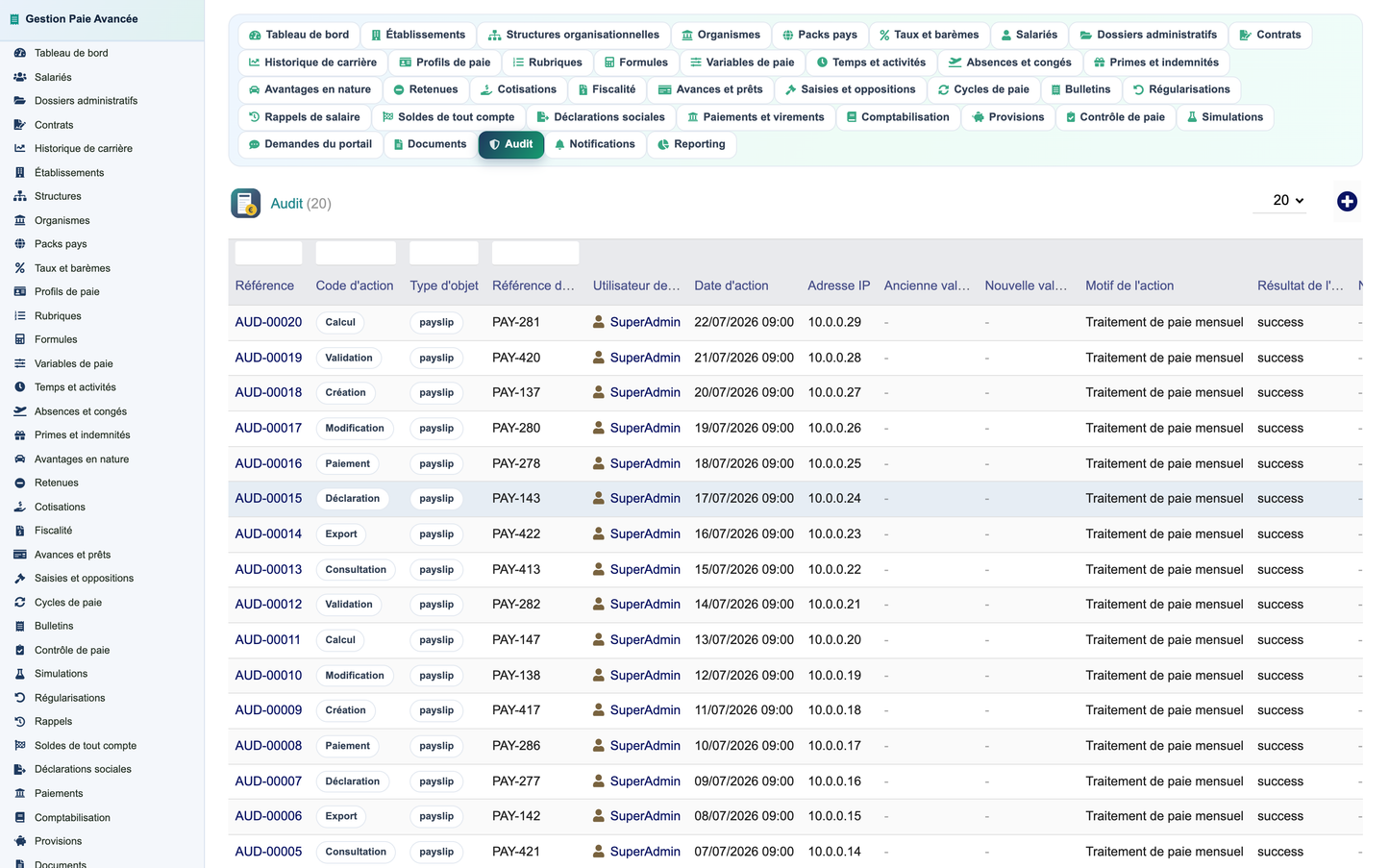1389x868 pixels.
Task: Click the Type d'objet column filter field
Action: coord(444,253)
